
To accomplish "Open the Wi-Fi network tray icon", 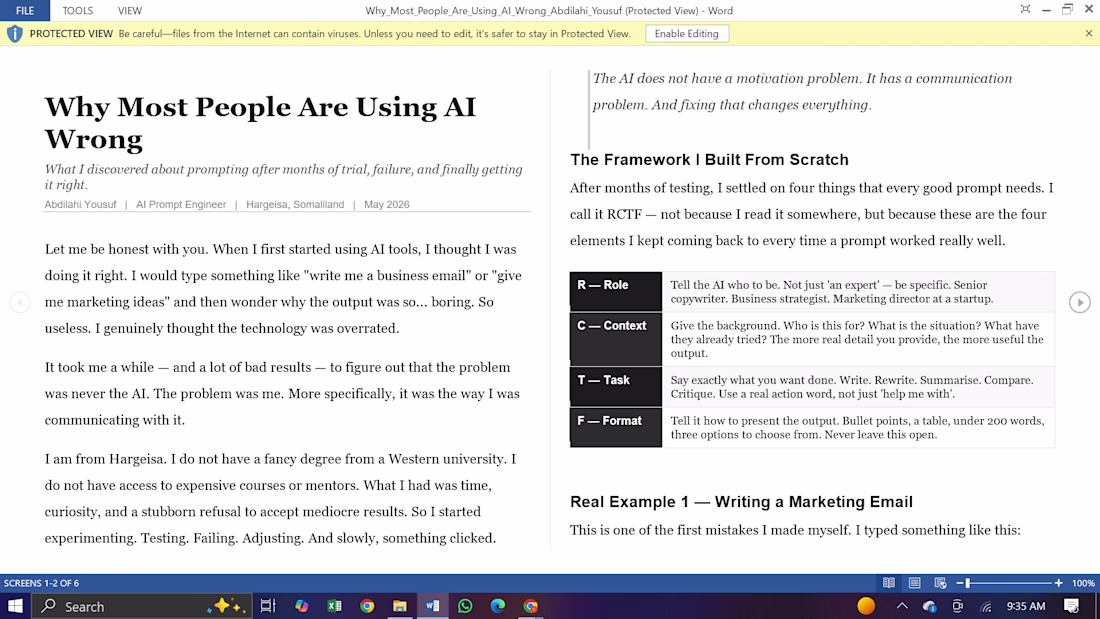I will (x=986, y=606).
